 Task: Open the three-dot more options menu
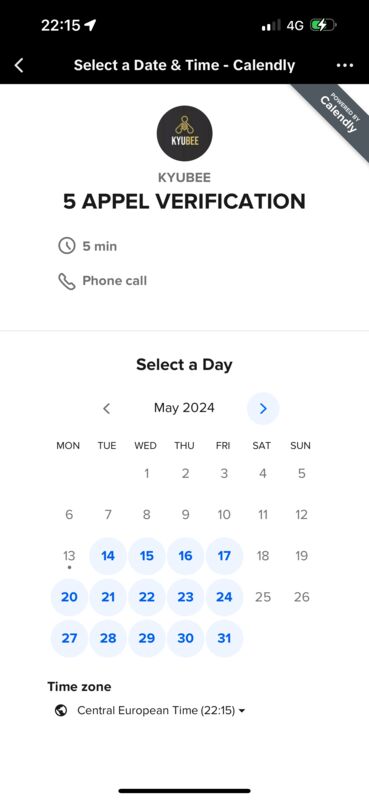[x=345, y=65]
